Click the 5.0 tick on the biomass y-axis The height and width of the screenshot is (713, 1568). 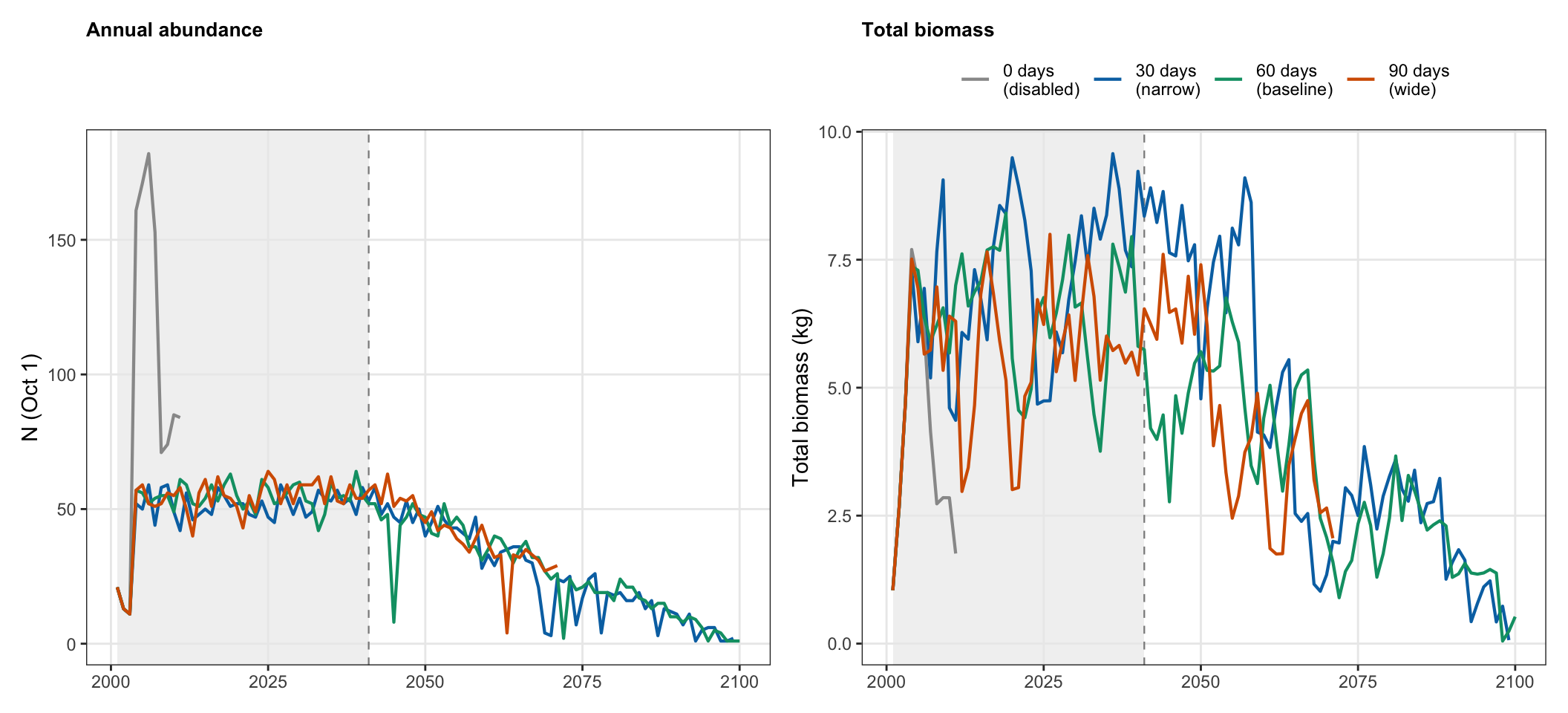click(840, 388)
